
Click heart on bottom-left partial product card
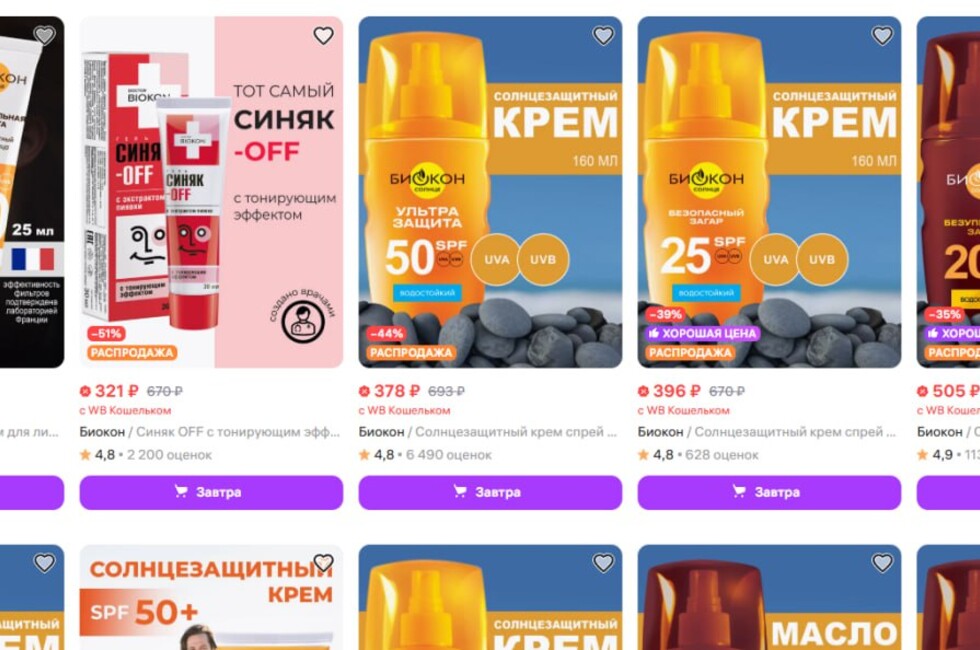pyautogui.click(x=44, y=563)
